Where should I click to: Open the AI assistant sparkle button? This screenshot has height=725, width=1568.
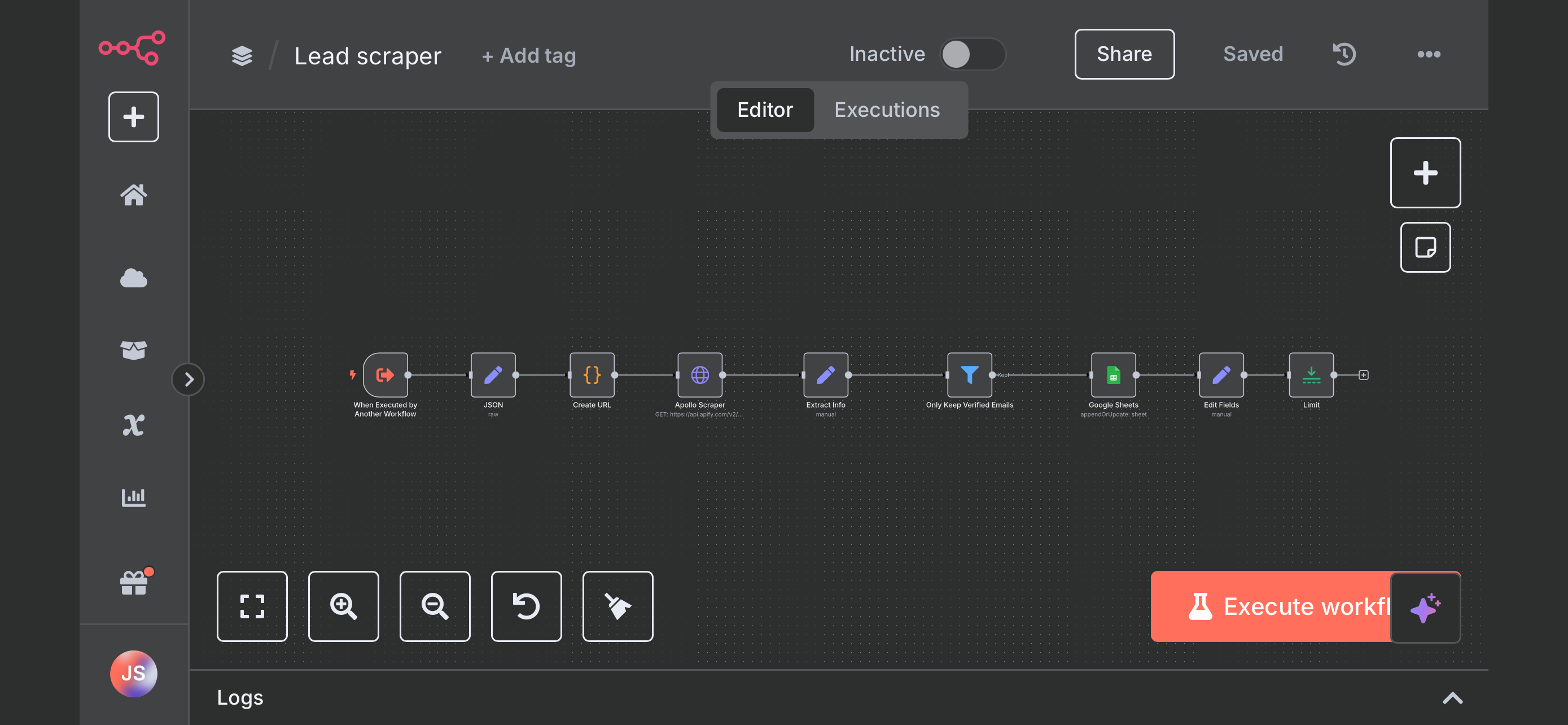point(1425,608)
